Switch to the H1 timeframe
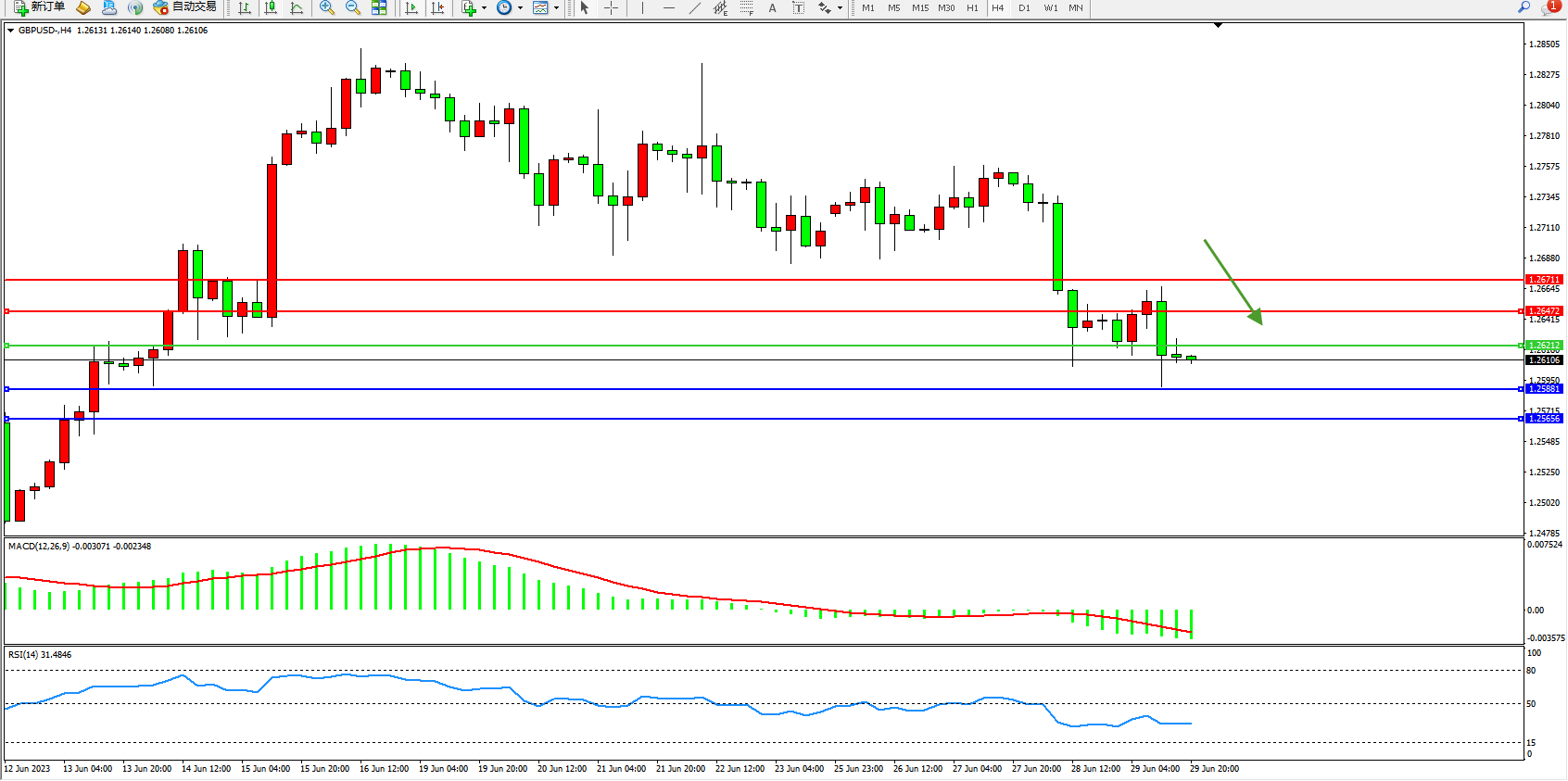Screen dimensions: 1568x781 [972, 7]
